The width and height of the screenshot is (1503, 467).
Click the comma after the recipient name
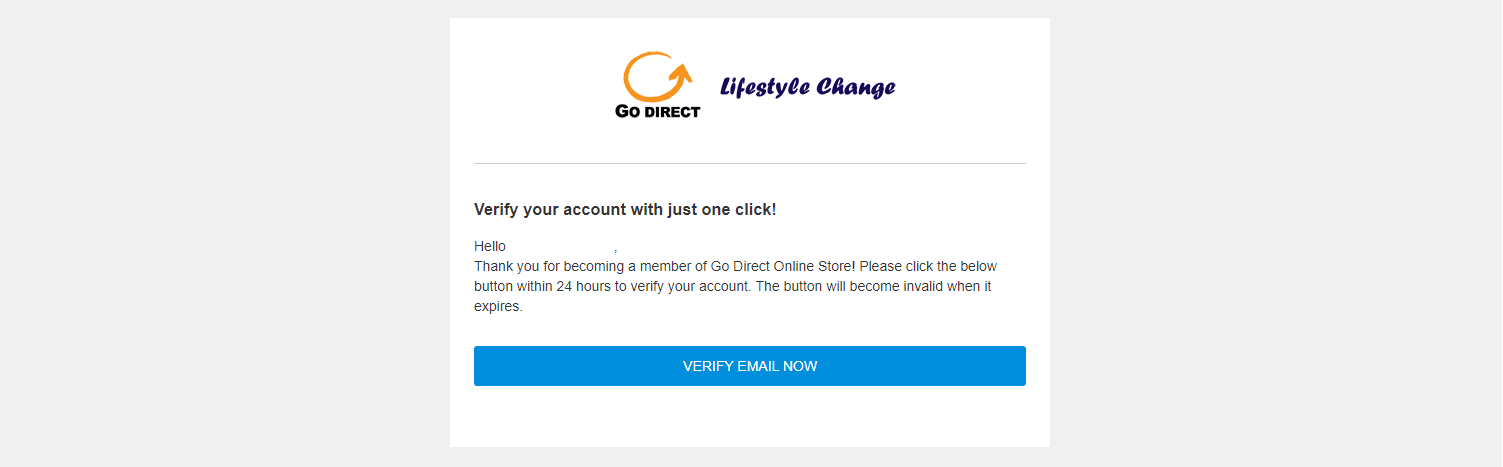tap(616, 248)
